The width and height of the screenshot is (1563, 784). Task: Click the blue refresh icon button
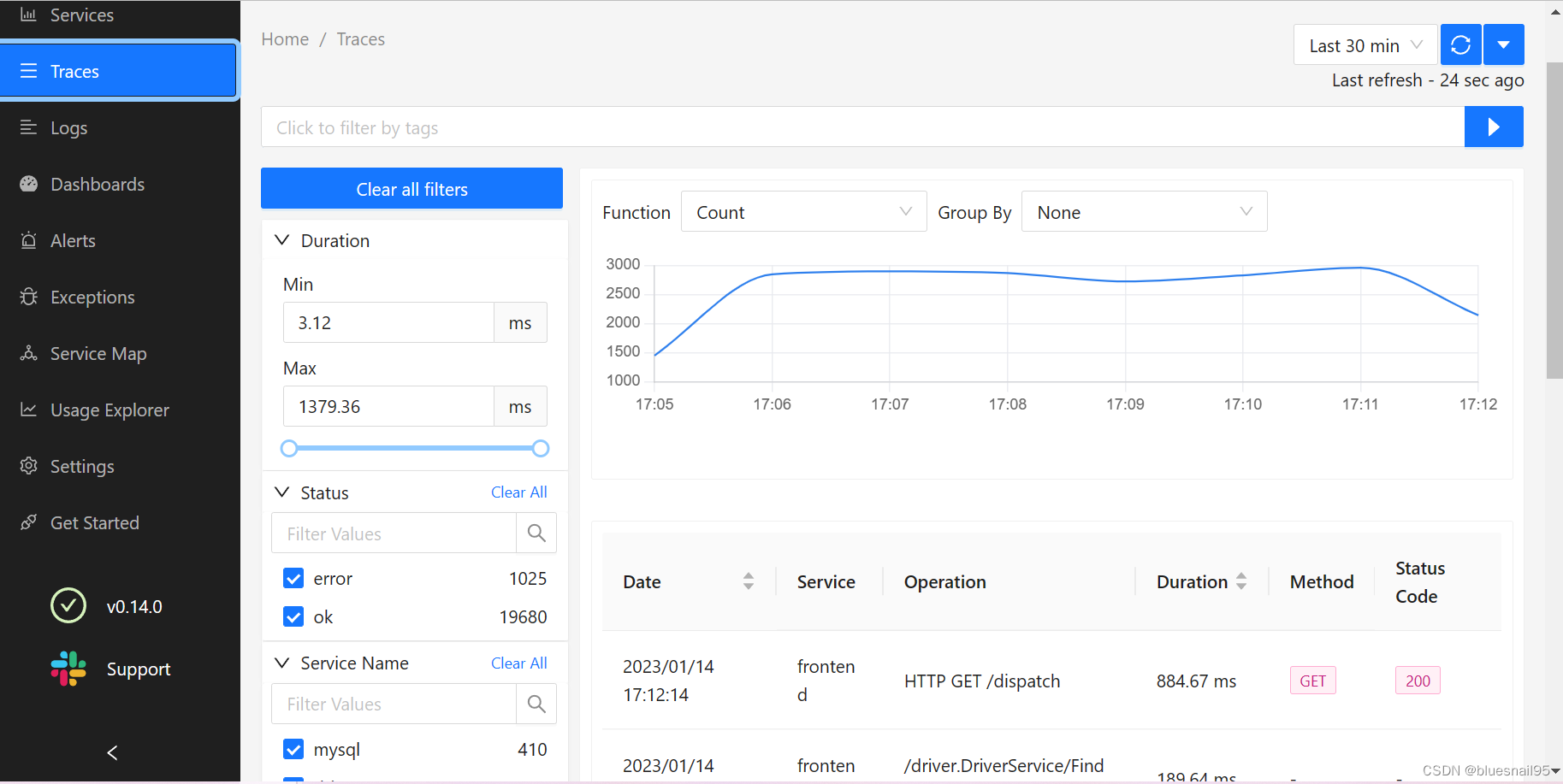click(x=1461, y=44)
